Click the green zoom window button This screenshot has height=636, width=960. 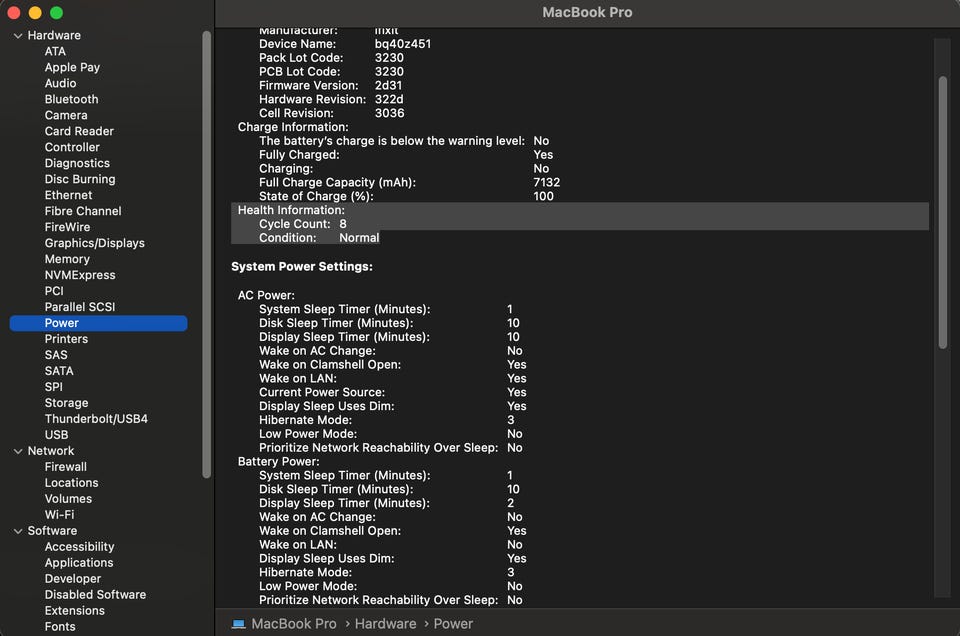[x=56, y=13]
